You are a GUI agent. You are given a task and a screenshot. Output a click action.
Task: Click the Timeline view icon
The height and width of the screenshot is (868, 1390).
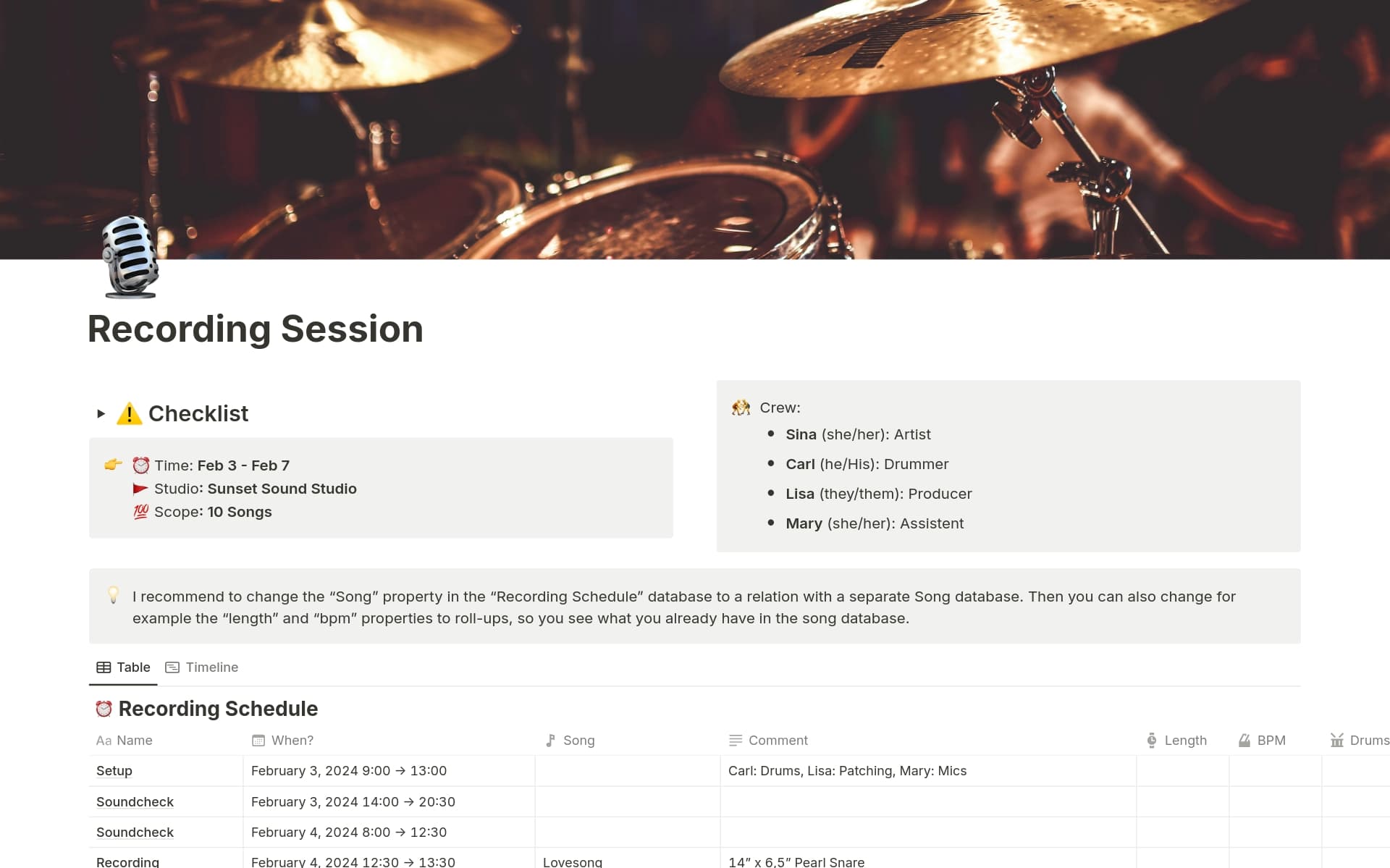coord(173,667)
